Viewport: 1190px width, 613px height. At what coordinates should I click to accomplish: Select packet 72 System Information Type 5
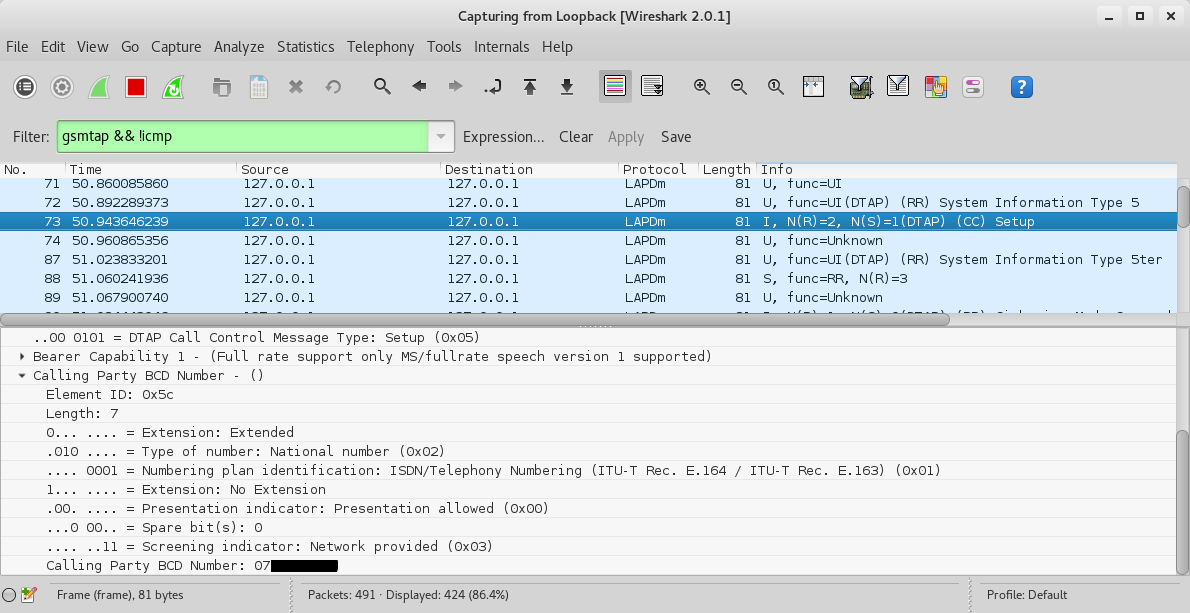[588, 203]
